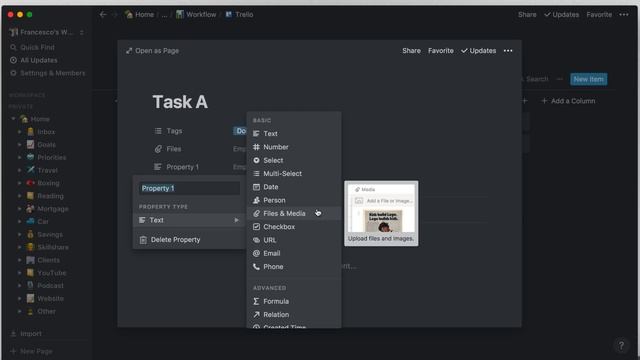
Task: Click Delete Property option
Action: point(189,240)
